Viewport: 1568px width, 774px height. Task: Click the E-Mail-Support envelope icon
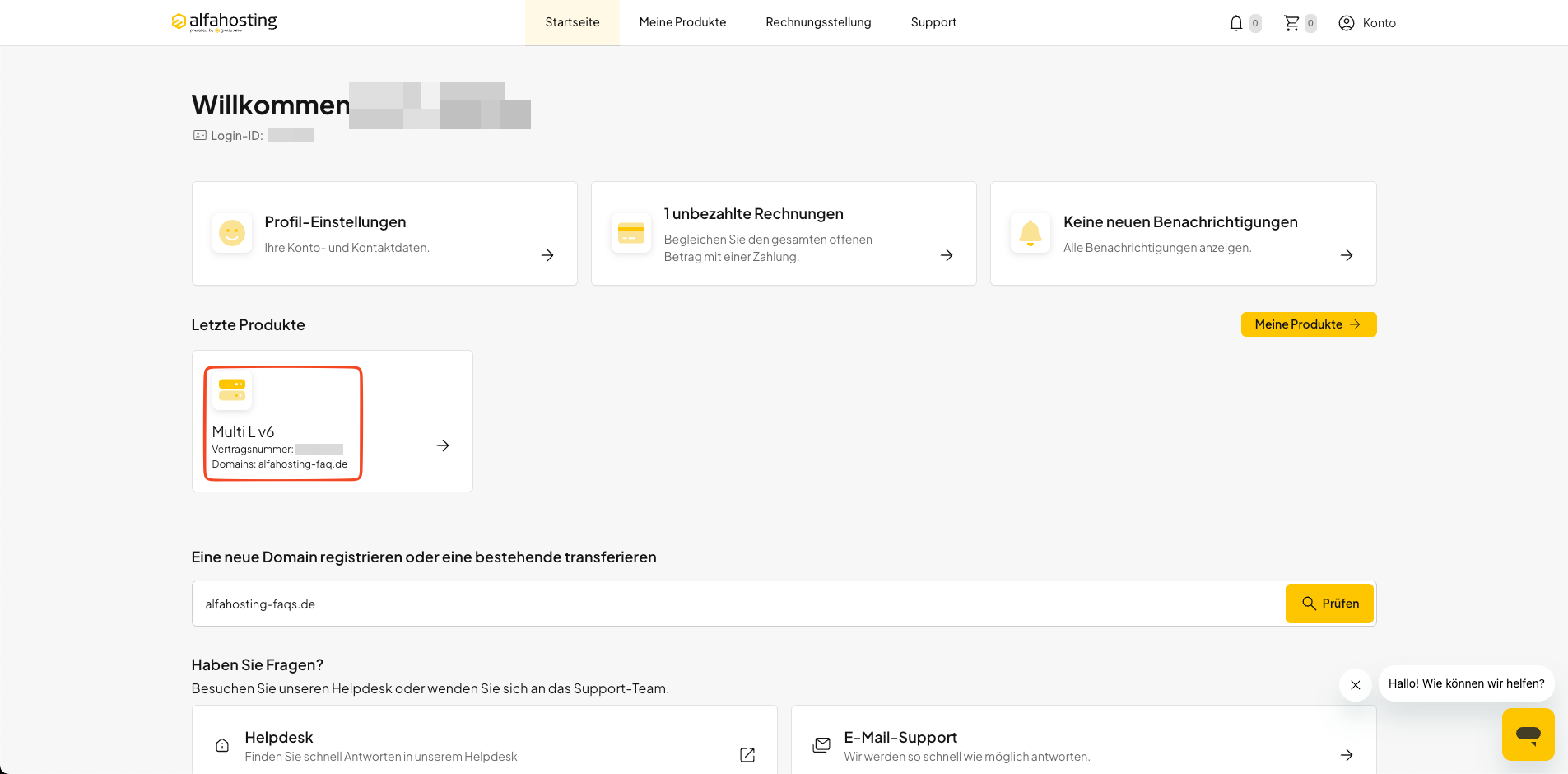[x=821, y=745]
